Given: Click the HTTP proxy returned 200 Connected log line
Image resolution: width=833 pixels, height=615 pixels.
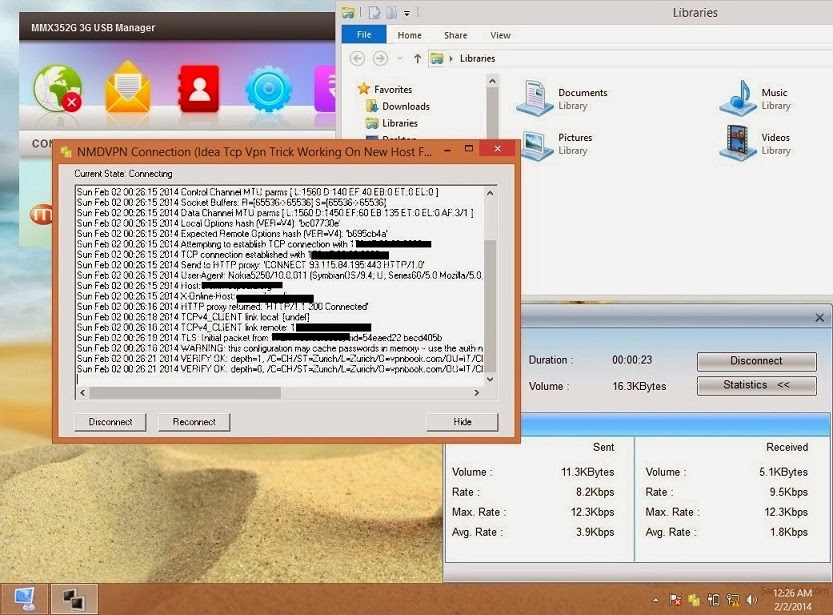Looking at the screenshot, I should tap(222, 306).
